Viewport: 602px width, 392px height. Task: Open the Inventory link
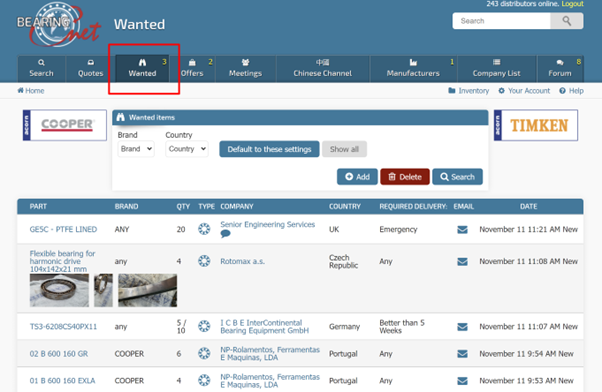(469, 91)
